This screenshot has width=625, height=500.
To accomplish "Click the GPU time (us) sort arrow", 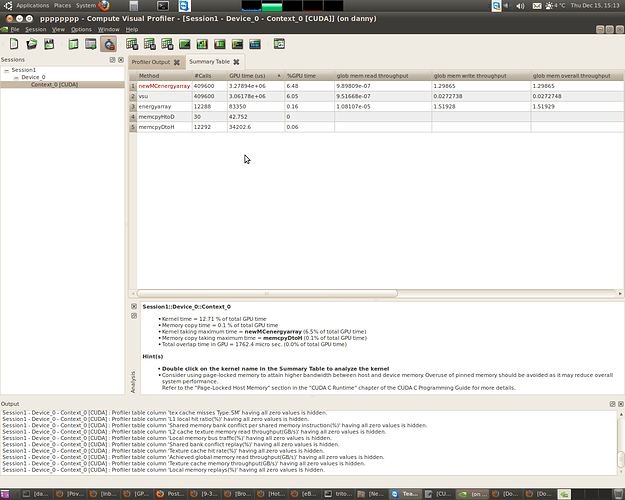I will (x=279, y=75).
